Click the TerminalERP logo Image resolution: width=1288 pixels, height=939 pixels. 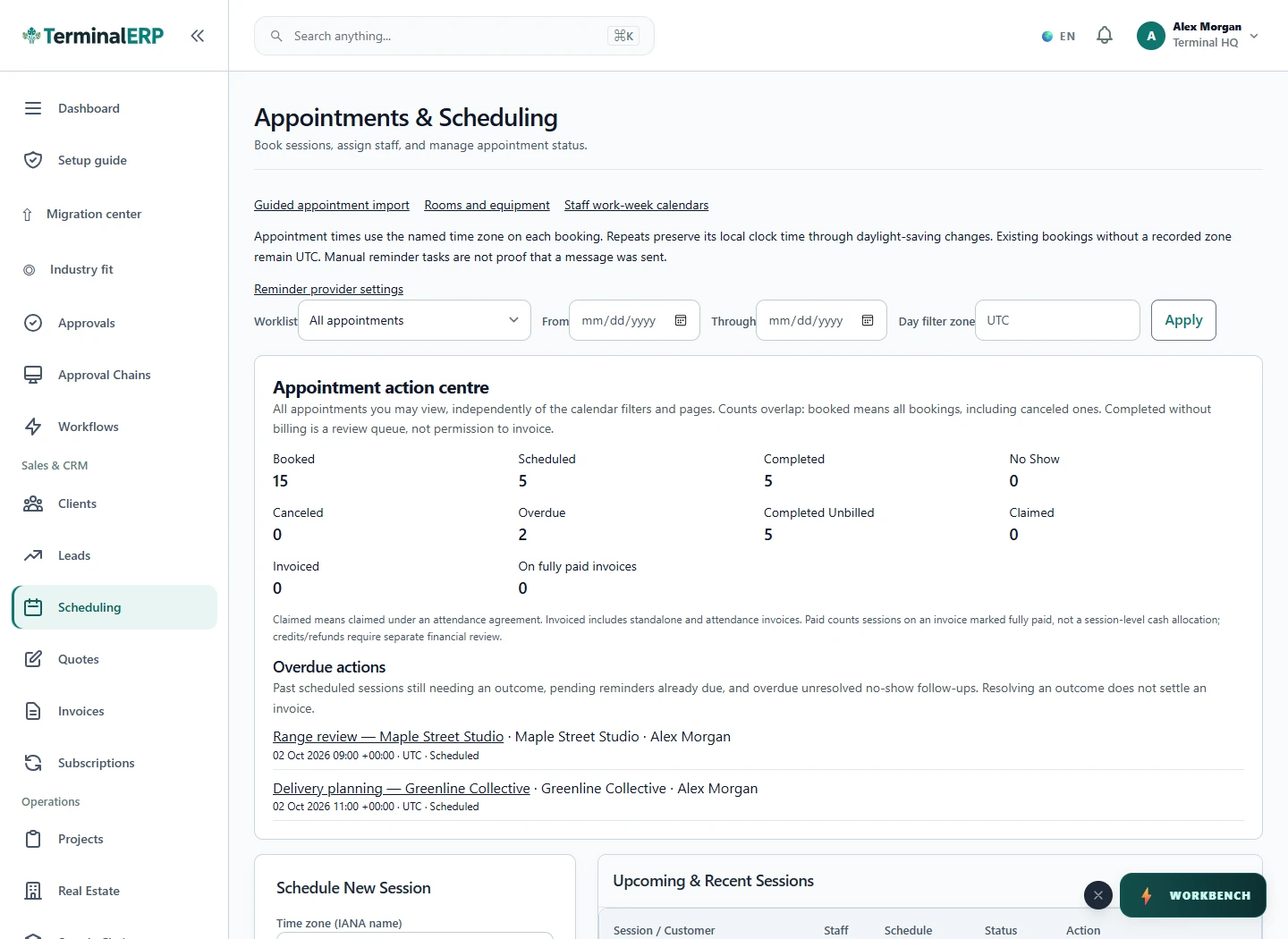click(93, 36)
